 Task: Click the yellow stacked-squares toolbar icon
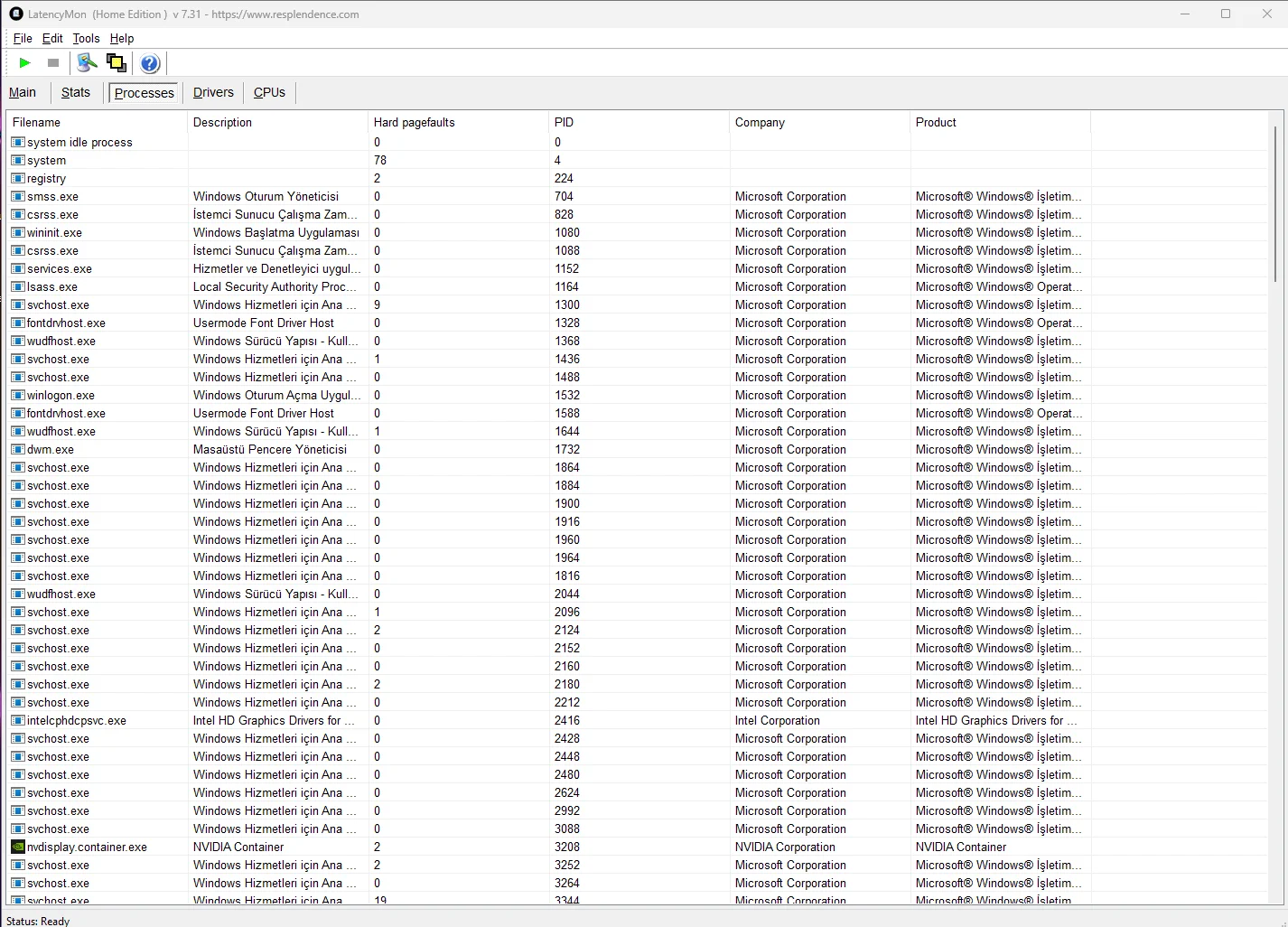pyautogui.click(x=117, y=63)
